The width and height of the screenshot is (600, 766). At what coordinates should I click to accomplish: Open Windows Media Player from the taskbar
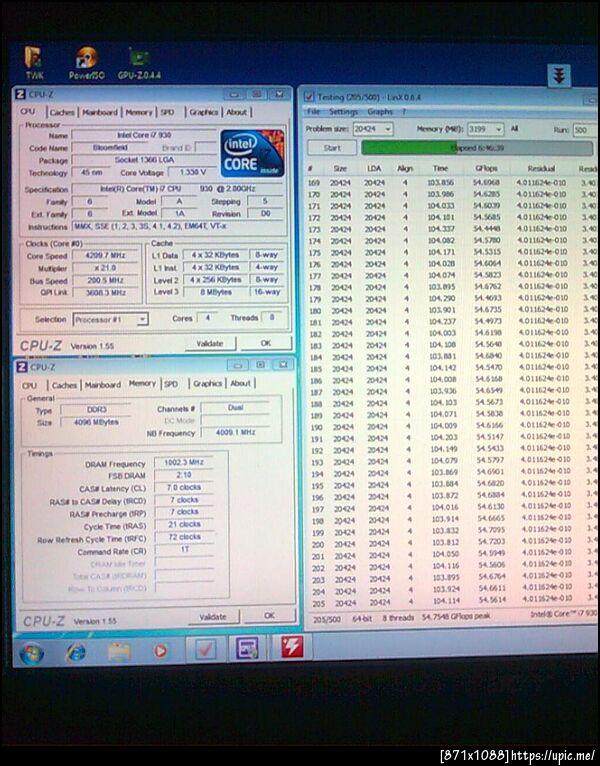tap(161, 651)
